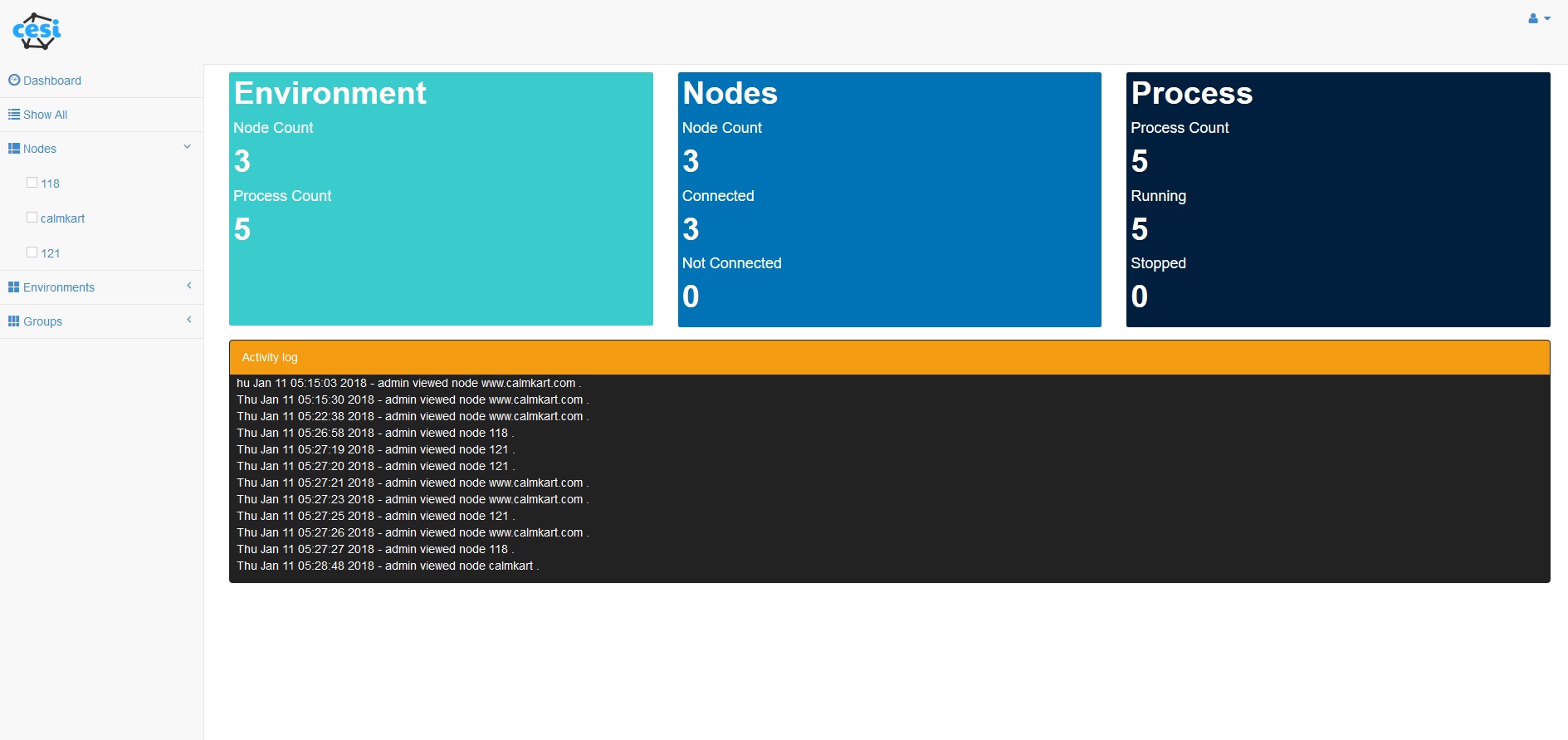
Task: Click the Nodes grid icon
Action: [14, 148]
